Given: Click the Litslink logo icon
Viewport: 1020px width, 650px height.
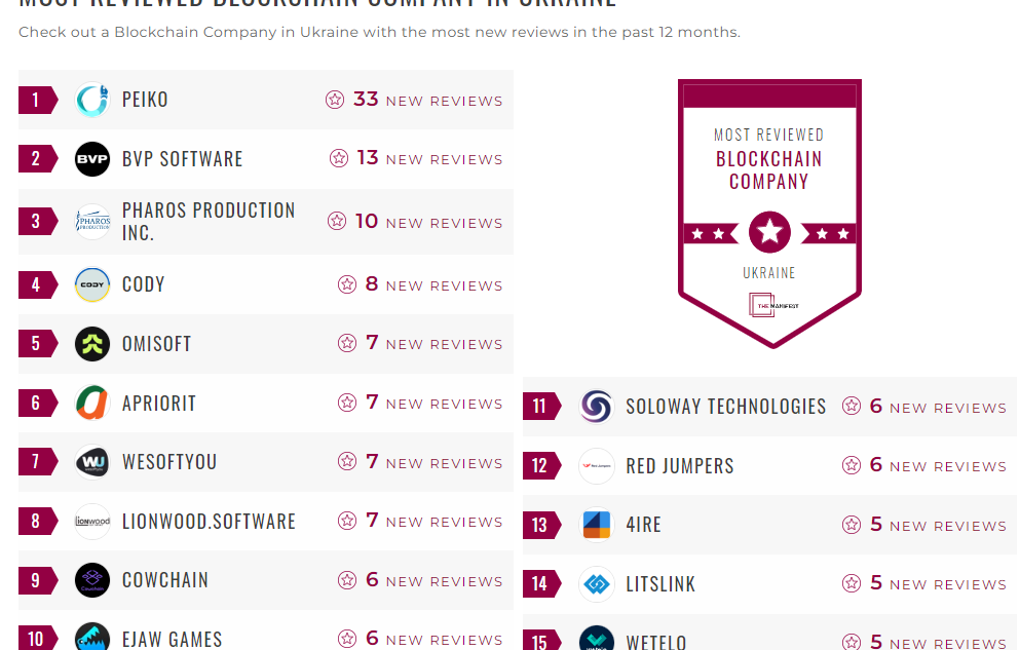Looking at the screenshot, I should tap(597, 584).
